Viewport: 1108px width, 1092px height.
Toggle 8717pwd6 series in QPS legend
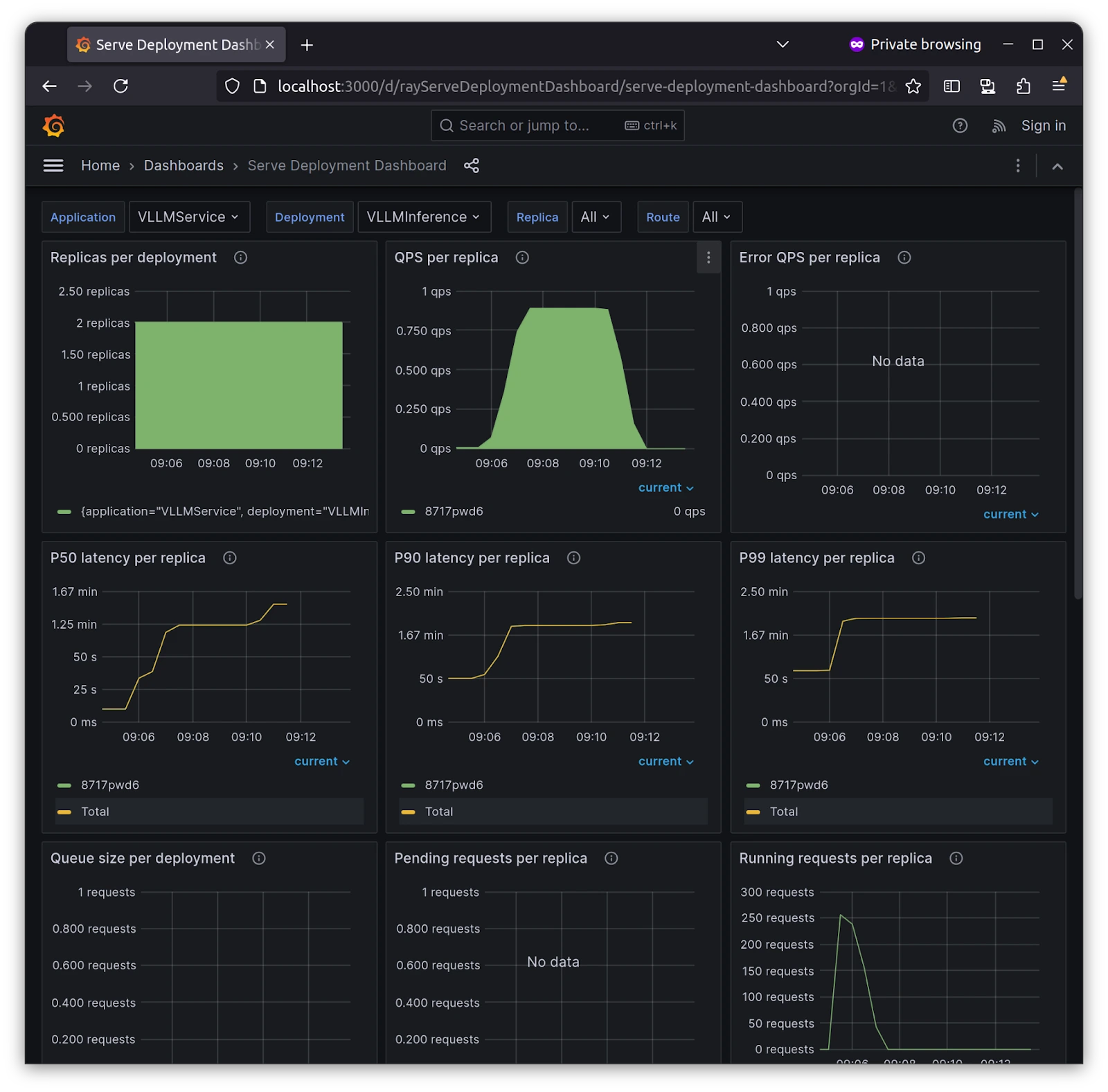[x=454, y=512]
